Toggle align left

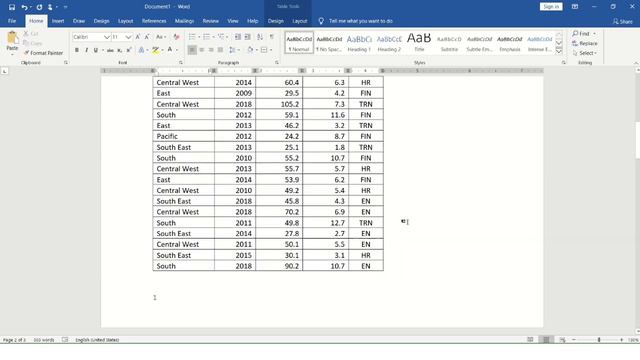[x=192, y=50]
